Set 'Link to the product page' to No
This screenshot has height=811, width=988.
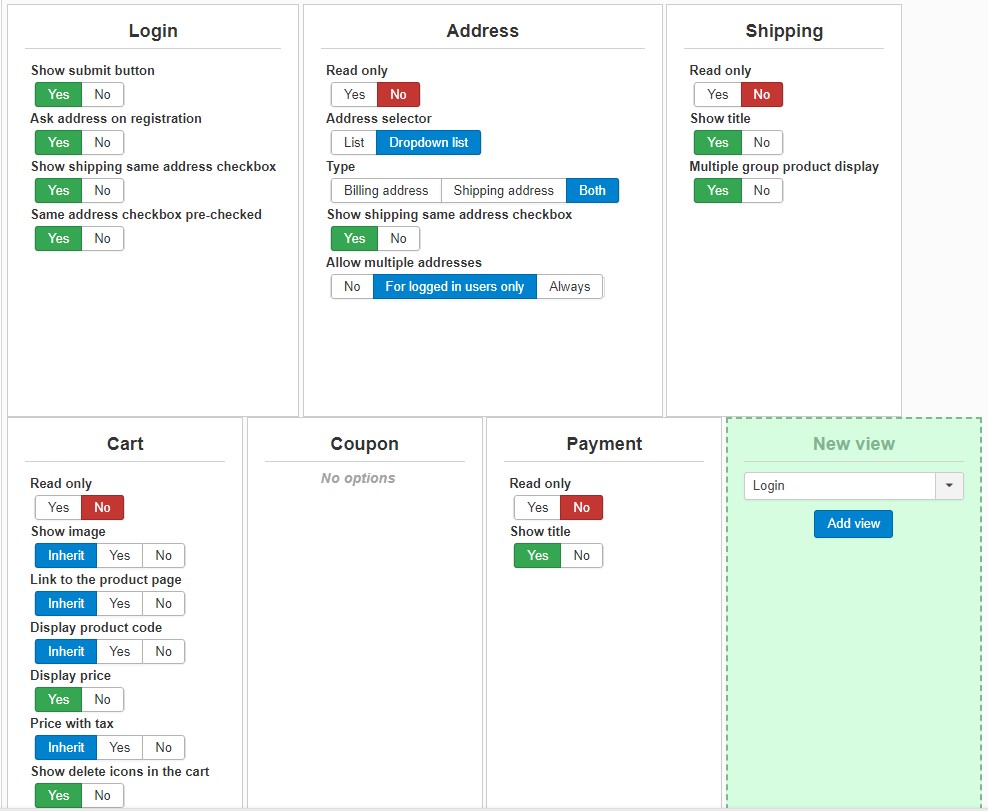pos(164,603)
